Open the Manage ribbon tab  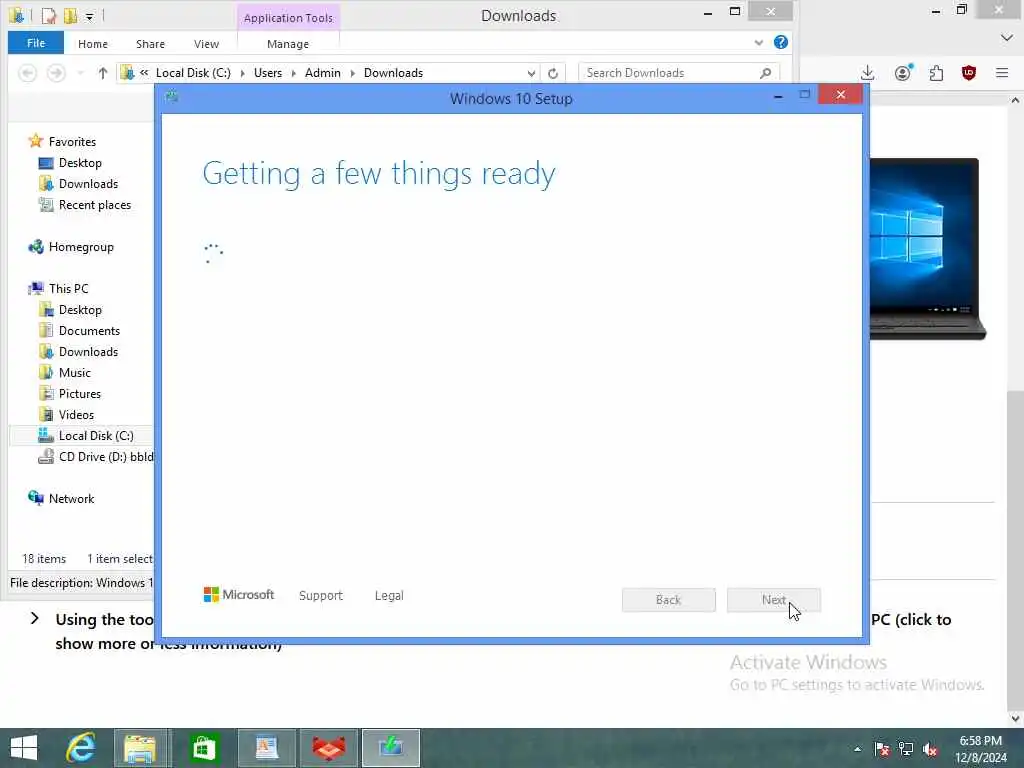click(288, 44)
